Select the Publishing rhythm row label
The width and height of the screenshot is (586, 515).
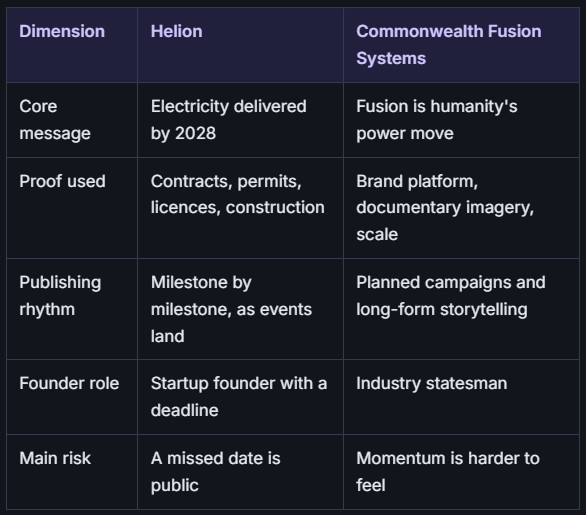click(x=72, y=309)
